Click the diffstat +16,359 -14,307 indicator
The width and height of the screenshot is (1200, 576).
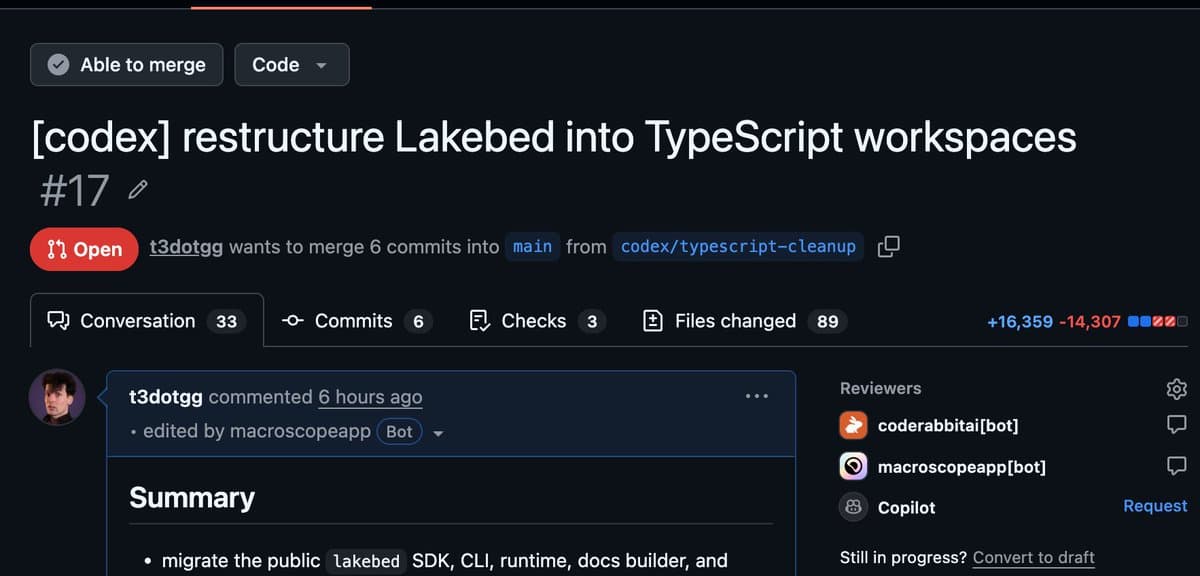pyautogui.click(x=1087, y=321)
